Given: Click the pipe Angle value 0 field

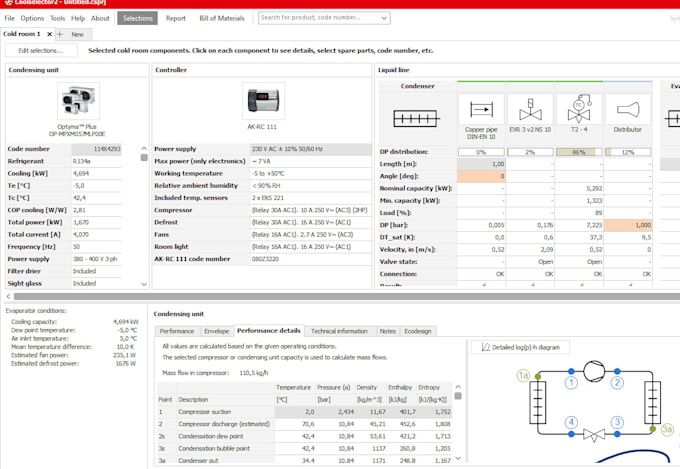Looking at the screenshot, I should (x=481, y=176).
